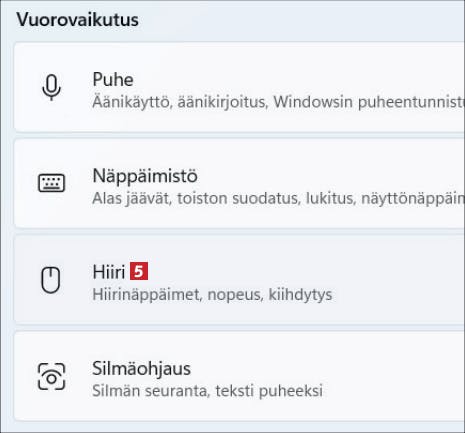Go to the Näppäimistö keyboard settings card
465x433 pixels.
click(x=239, y=183)
